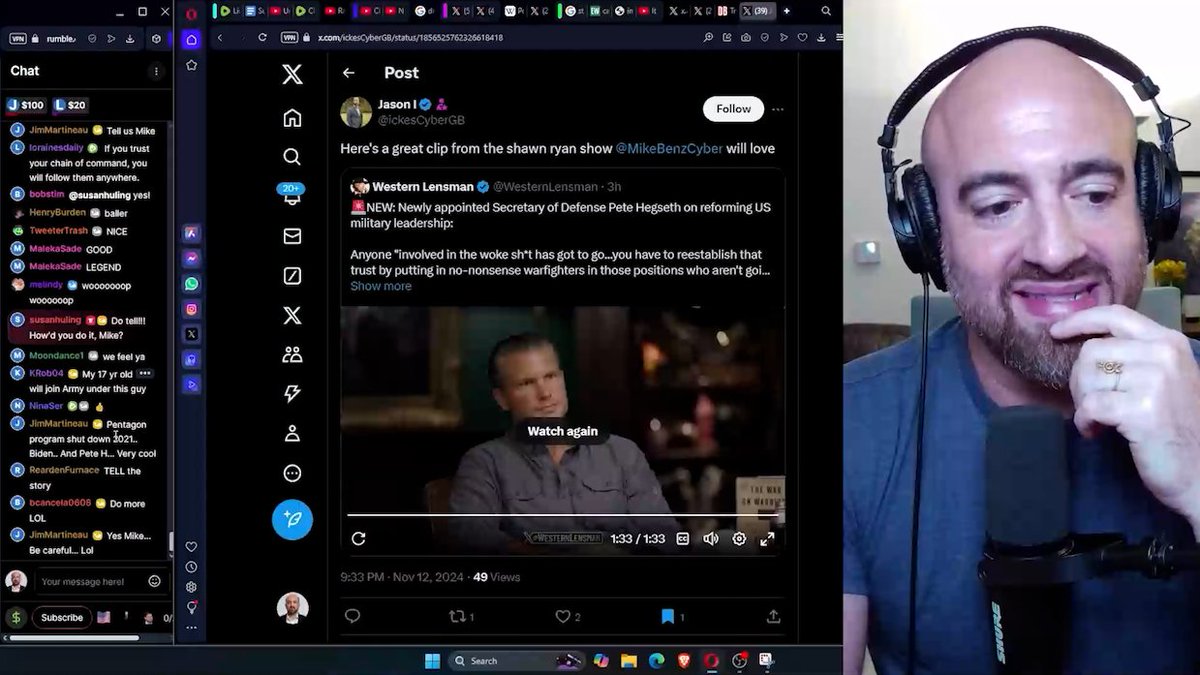This screenshot has width=1200, height=675.
Task: Open Opera sidebar heart icon
Action: [191, 547]
